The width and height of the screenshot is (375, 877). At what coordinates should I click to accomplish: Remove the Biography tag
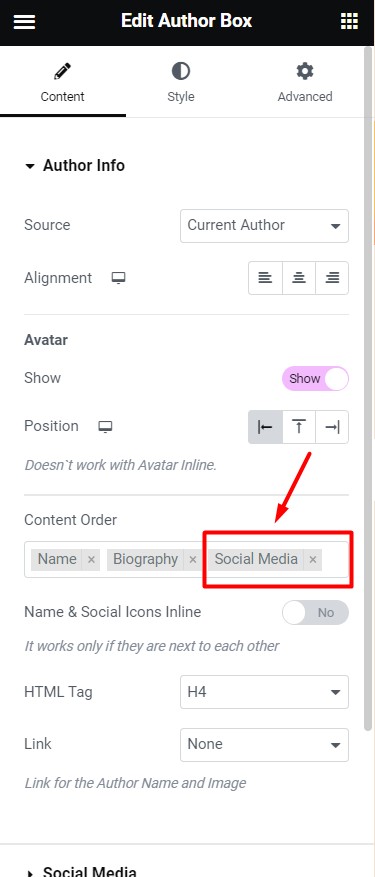[193, 559]
